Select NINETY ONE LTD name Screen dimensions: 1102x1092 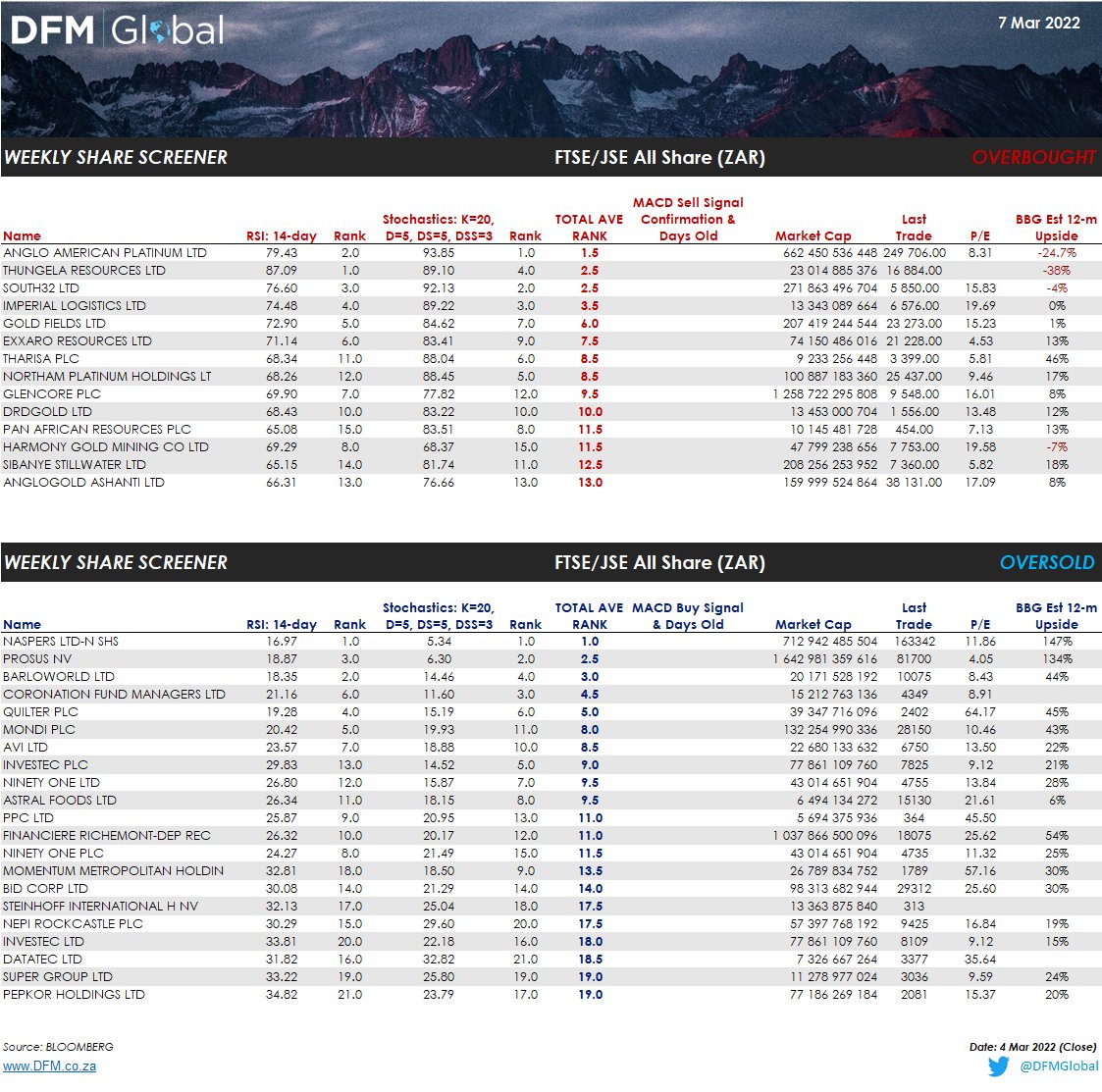(x=51, y=782)
